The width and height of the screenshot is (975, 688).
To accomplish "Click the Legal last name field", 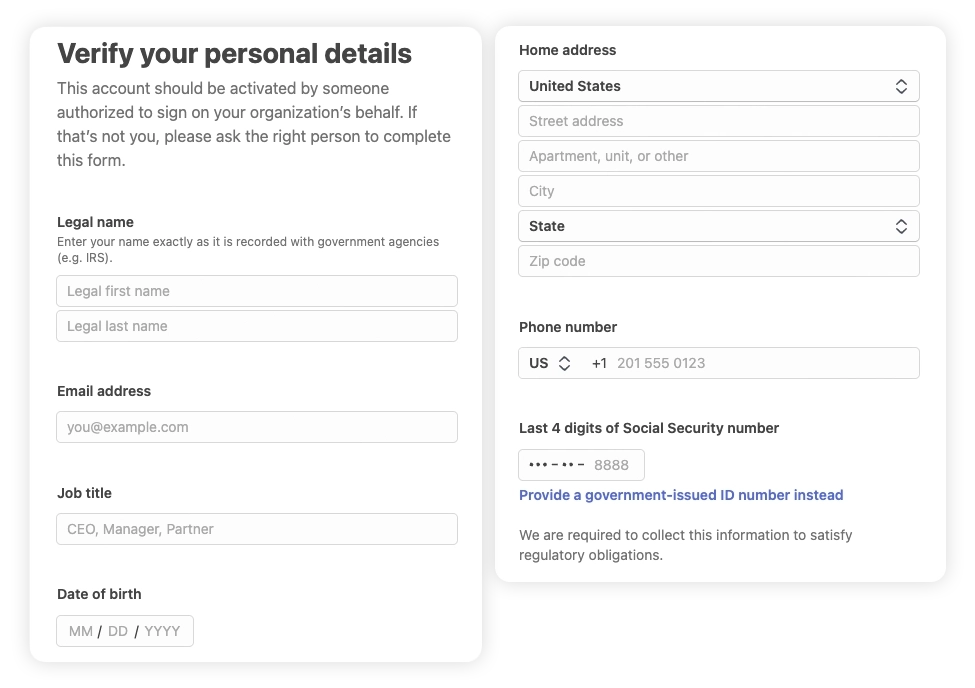I will click(x=257, y=326).
